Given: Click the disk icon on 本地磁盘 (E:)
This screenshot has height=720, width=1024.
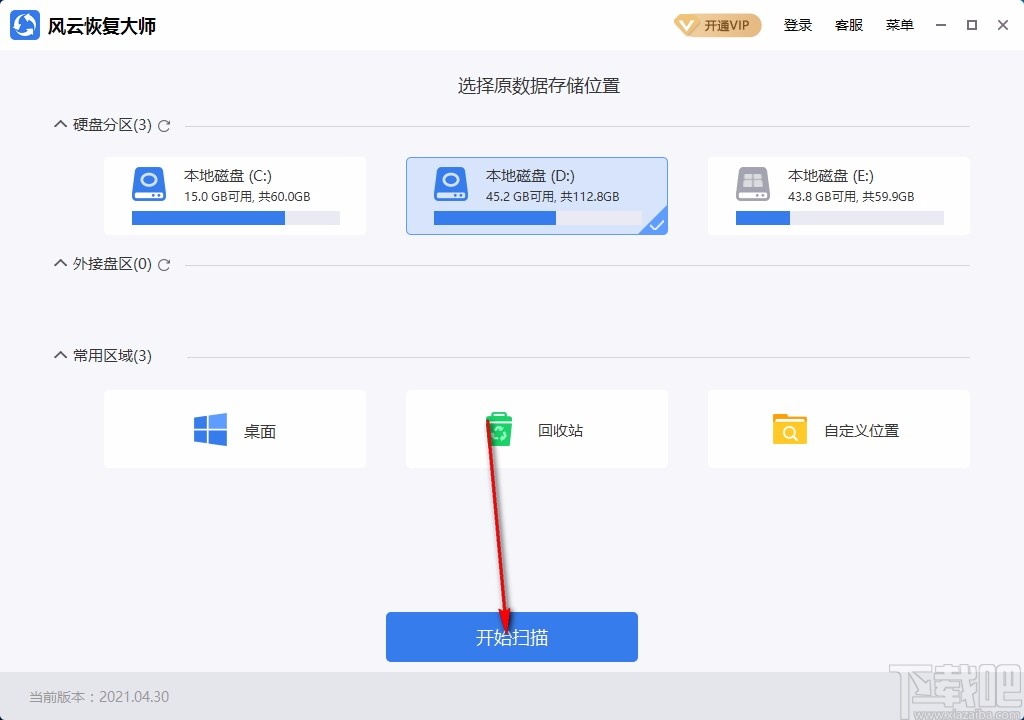Looking at the screenshot, I should (x=752, y=185).
